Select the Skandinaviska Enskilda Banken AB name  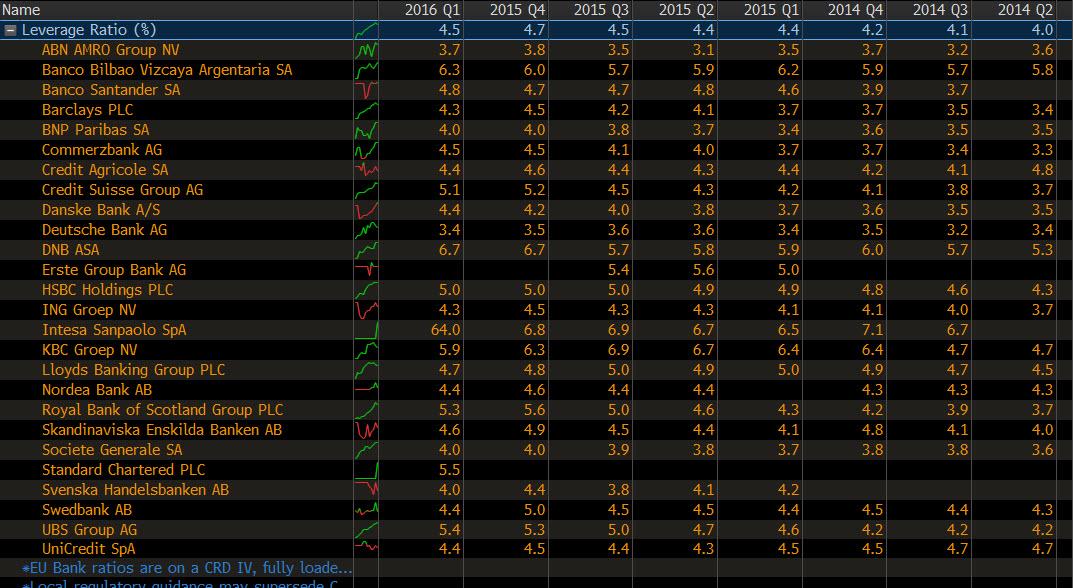161,430
